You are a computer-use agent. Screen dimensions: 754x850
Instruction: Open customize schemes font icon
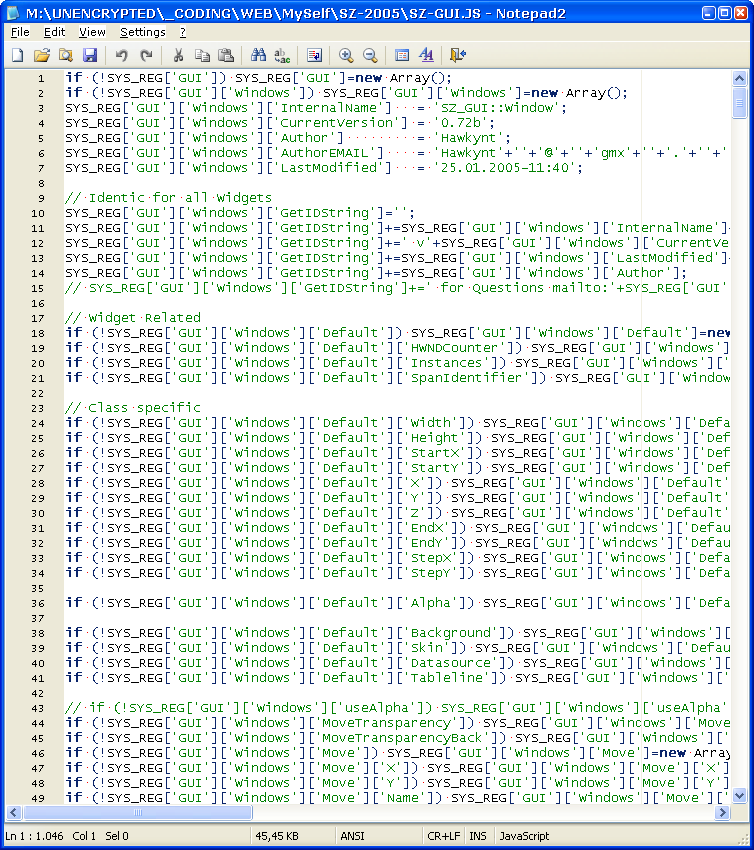click(426, 55)
